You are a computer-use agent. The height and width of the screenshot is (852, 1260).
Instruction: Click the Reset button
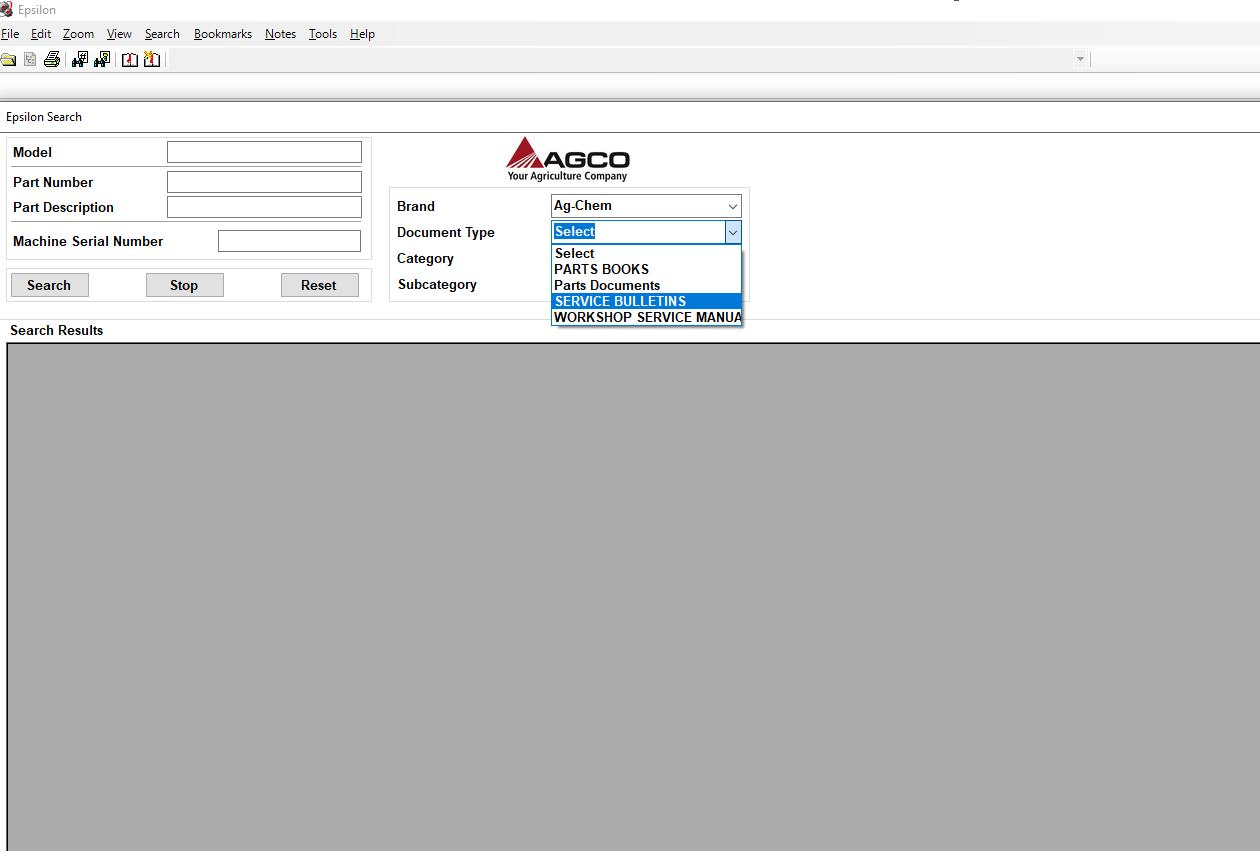319,285
